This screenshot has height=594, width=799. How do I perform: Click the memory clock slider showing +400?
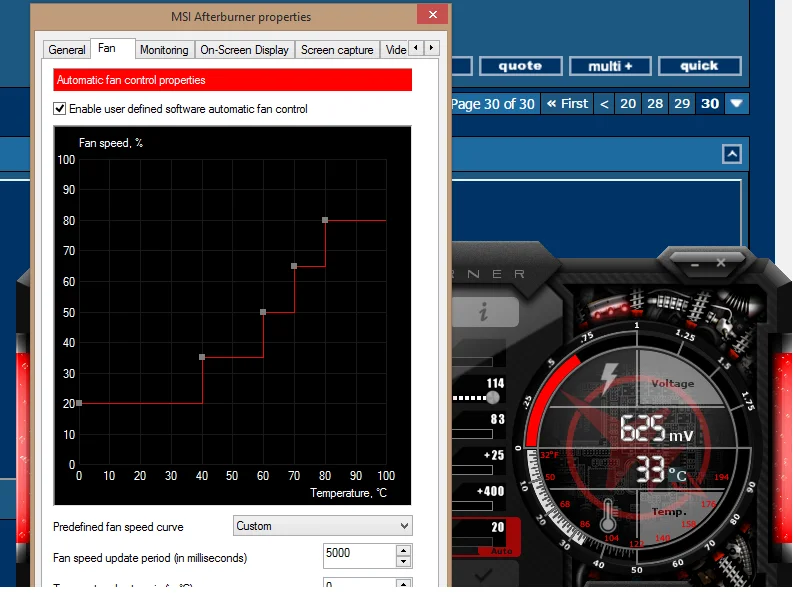coord(472,506)
